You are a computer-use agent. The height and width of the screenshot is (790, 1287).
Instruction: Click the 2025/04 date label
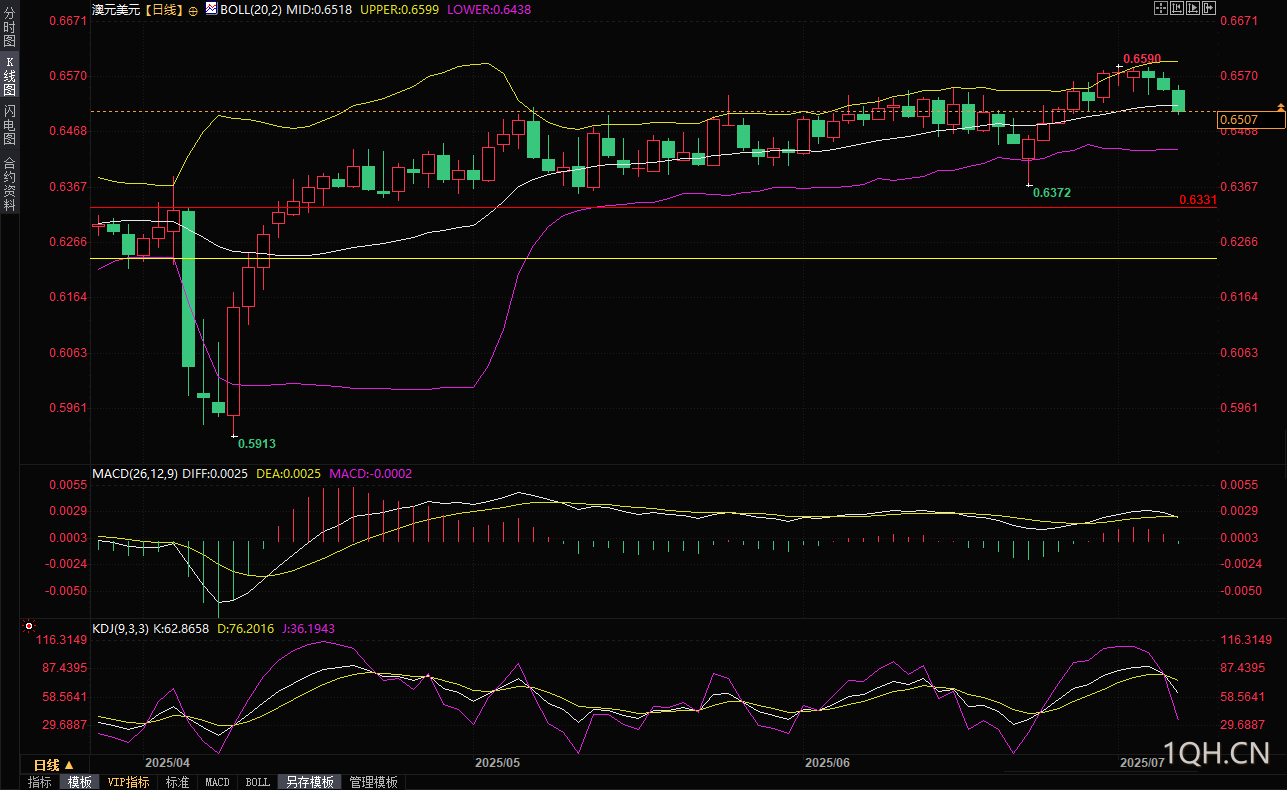click(168, 762)
